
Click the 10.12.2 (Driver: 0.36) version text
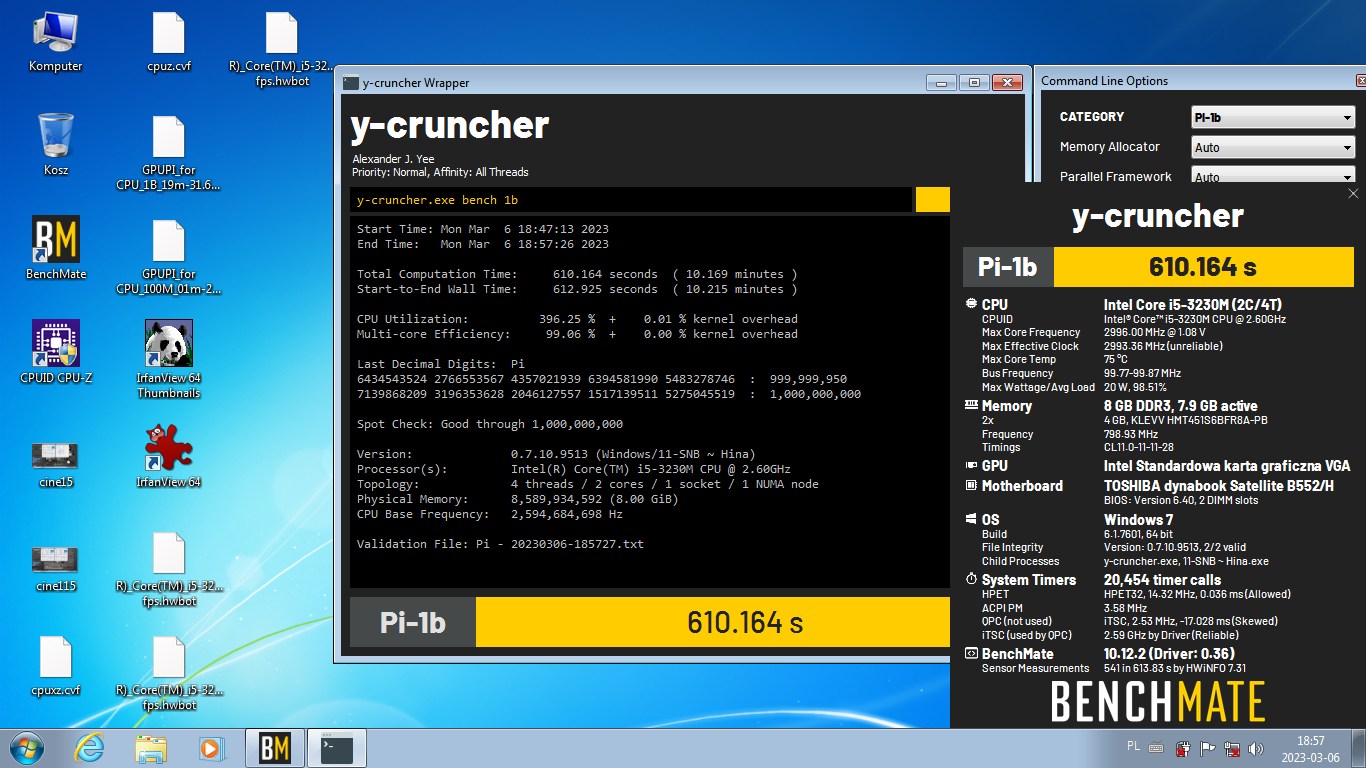click(x=1169, y=654)
